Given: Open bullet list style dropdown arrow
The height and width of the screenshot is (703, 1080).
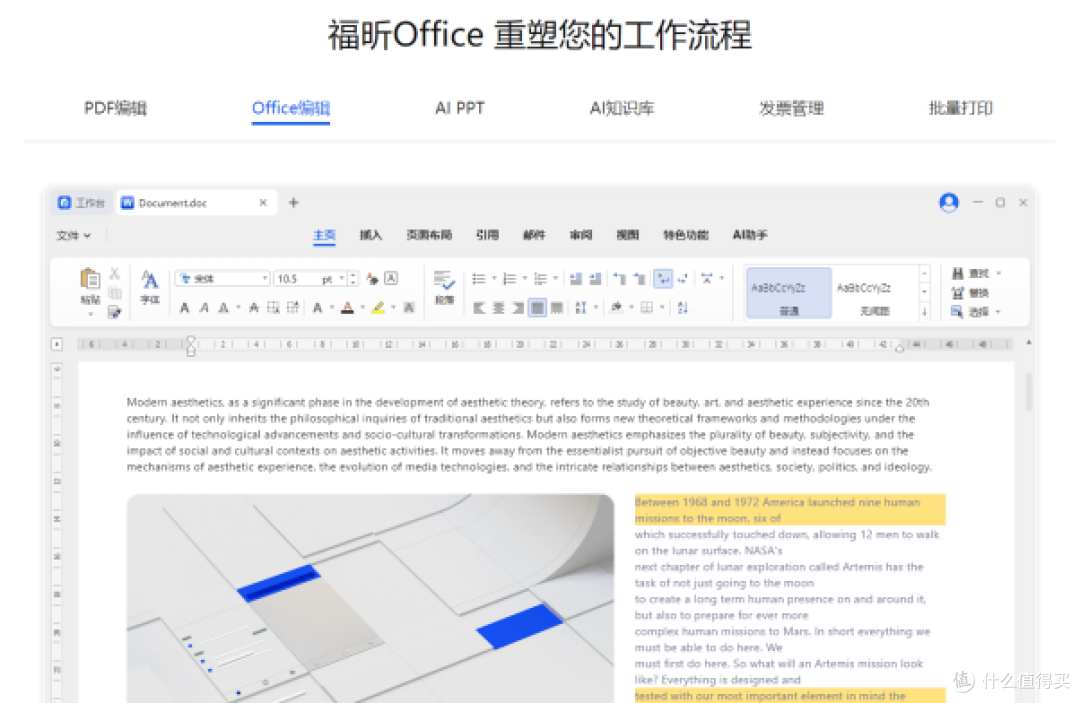Looking at the screenshot, I should 494,279.
